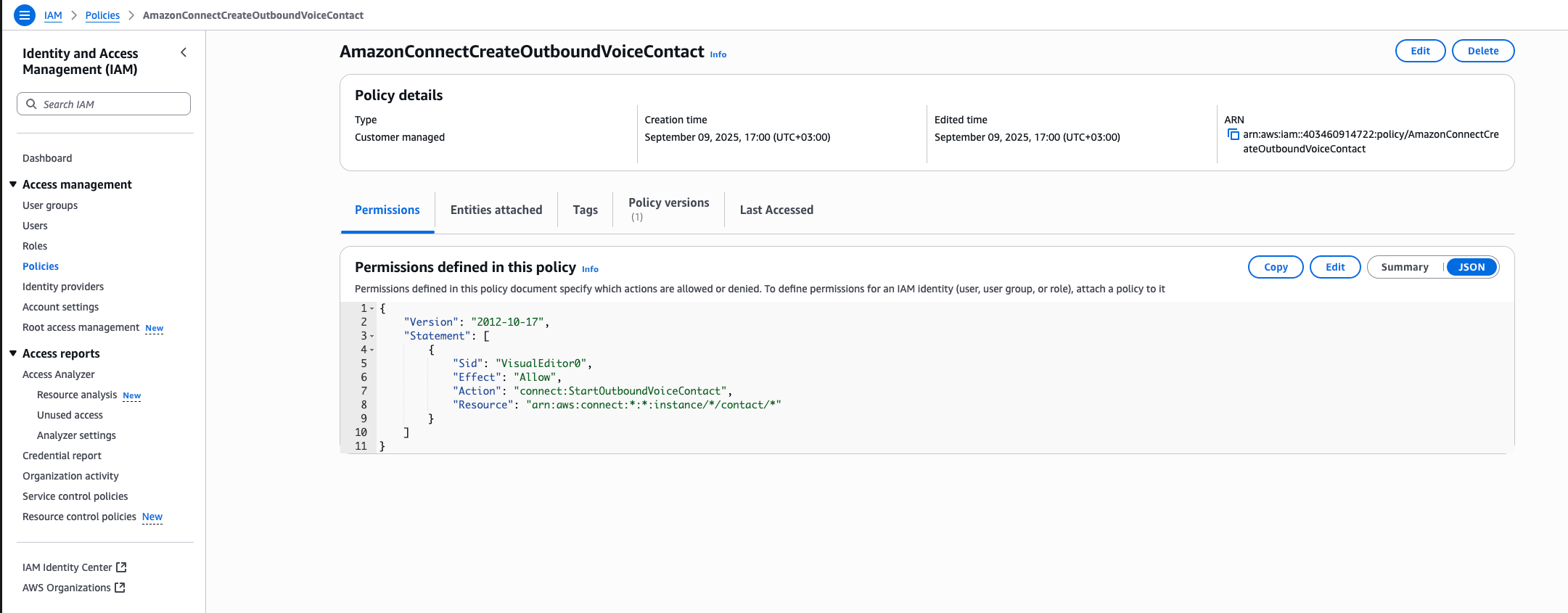This screenshot has width=1568, height=613.
Task: Fold JSON code at line 1
Action: [x=372, y=308]
